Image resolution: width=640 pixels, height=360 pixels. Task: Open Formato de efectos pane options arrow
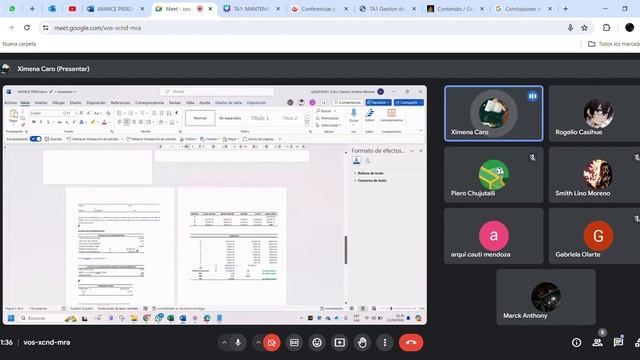(x=412, y=151)
